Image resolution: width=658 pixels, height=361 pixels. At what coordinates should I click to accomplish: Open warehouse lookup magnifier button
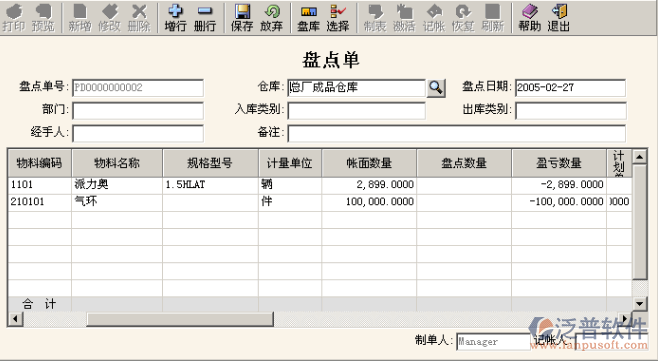436,88
